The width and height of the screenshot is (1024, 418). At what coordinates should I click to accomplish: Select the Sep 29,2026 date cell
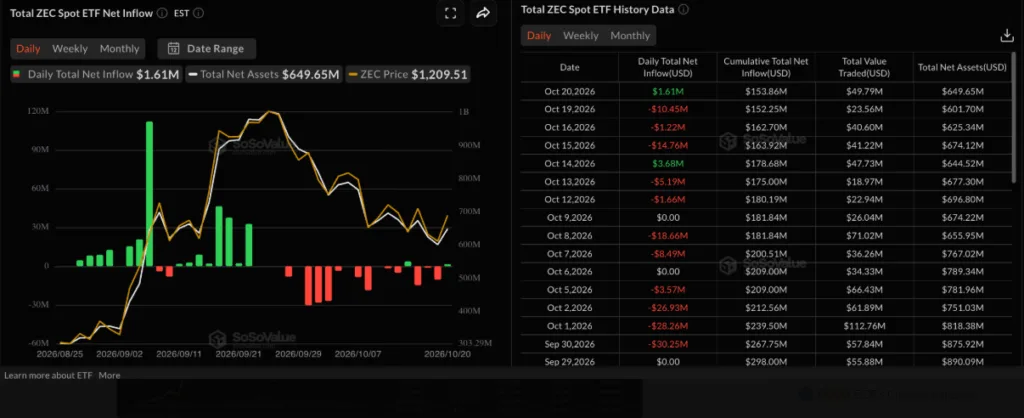[x=569, y=362]
